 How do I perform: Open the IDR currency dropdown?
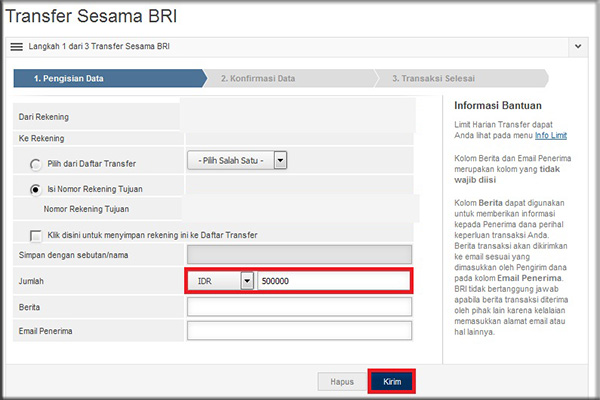(221, 281)
